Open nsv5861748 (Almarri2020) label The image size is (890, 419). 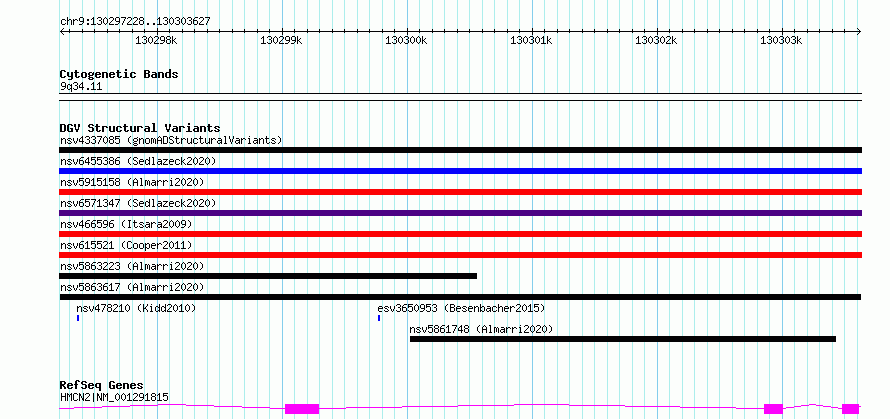click(x=481, y=329)
